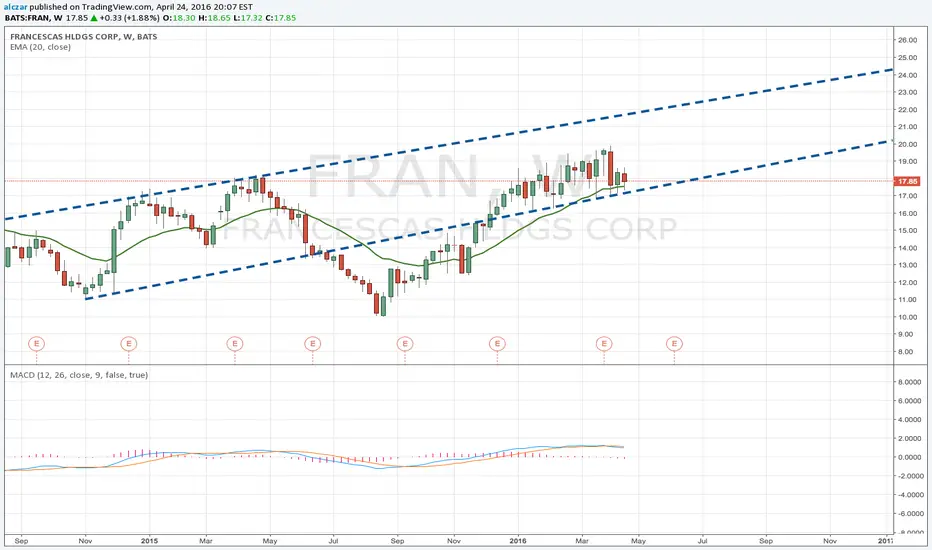Open the earnings marker near March 2016

click(604, 344)
